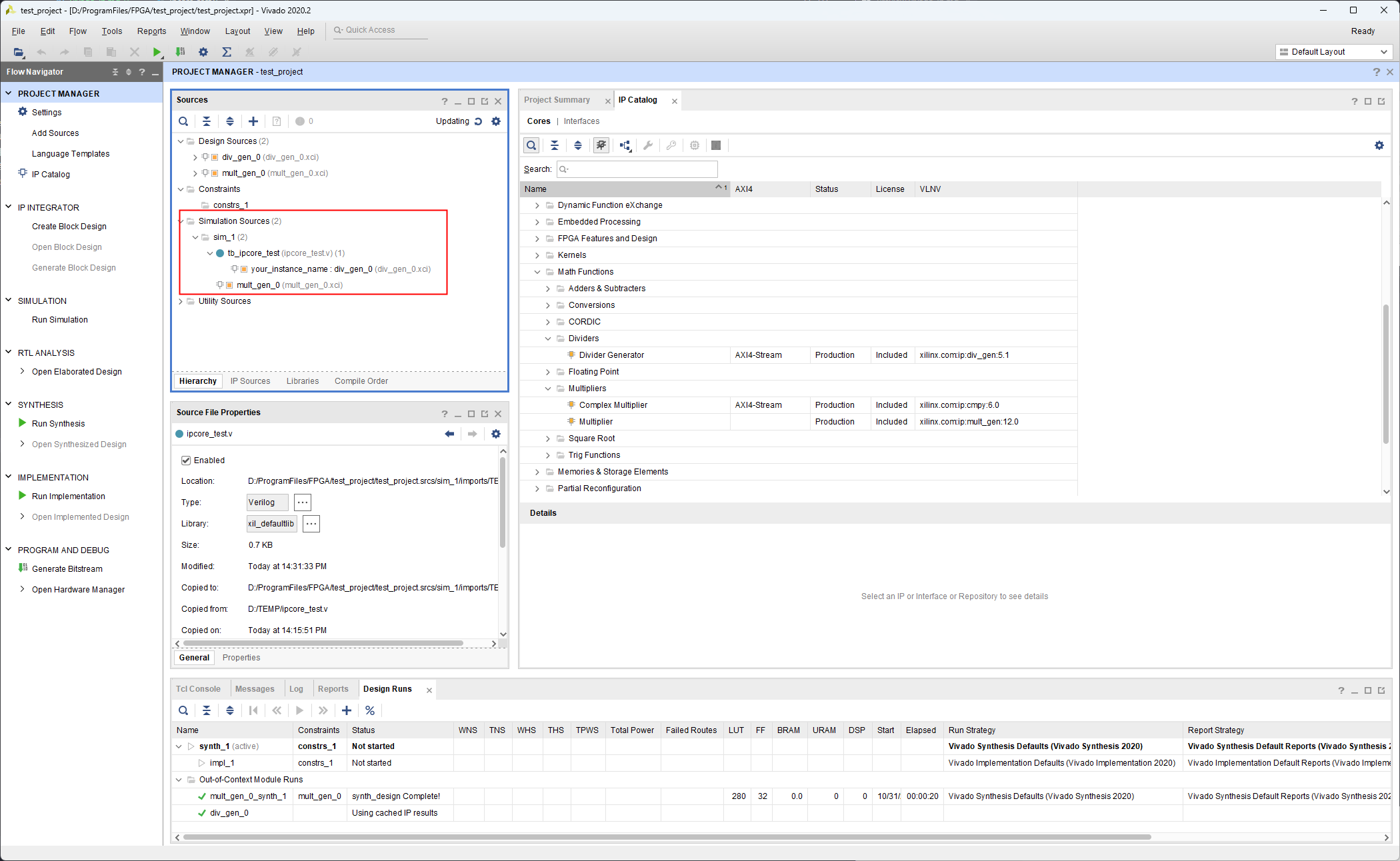The width and height of the screenshot is (1400, 861).
Task: Click the Type browse ellipsis button
Action: coord(302,502)
